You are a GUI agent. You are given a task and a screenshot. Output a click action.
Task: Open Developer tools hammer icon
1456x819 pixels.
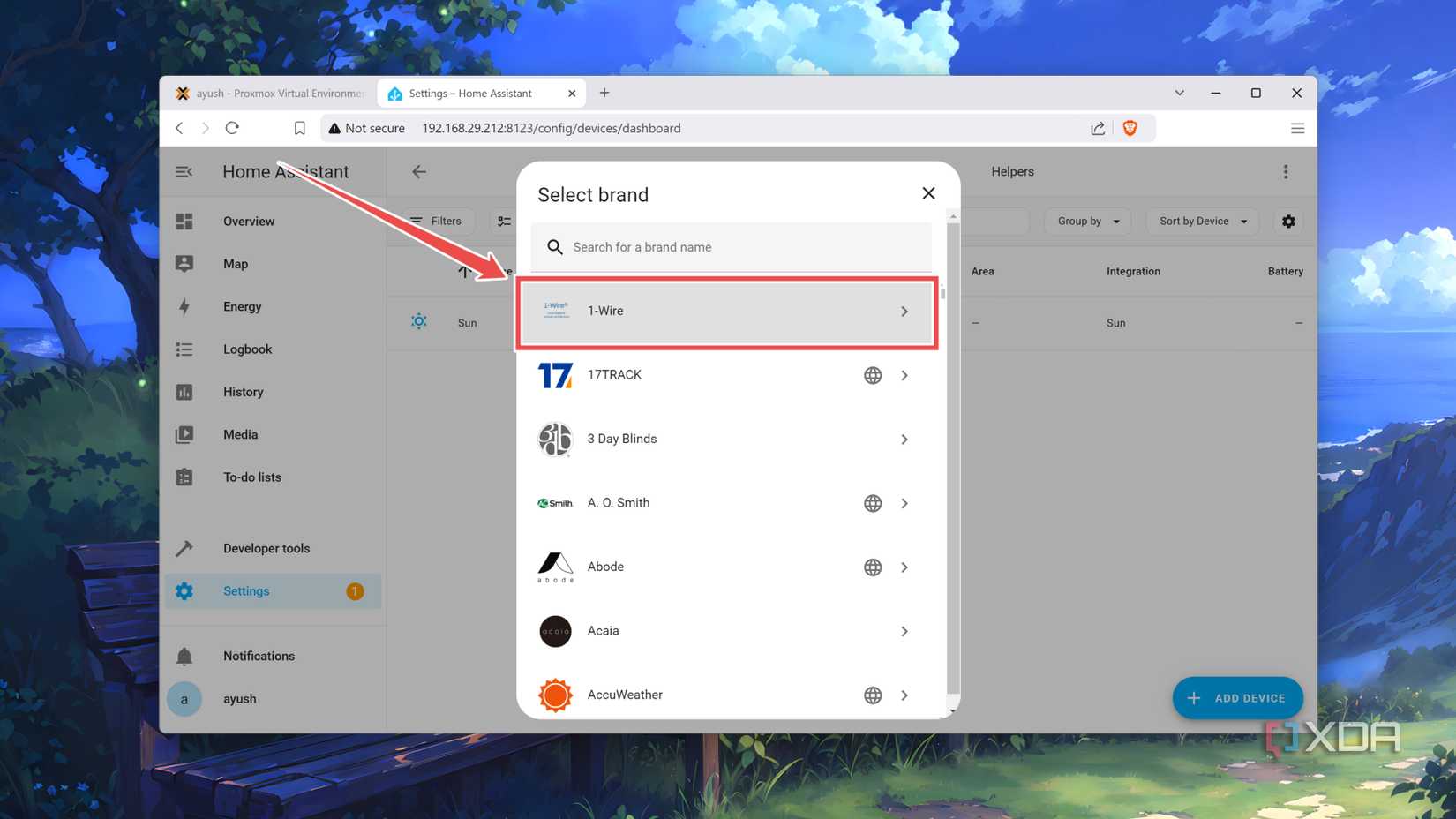pos(184,548)
